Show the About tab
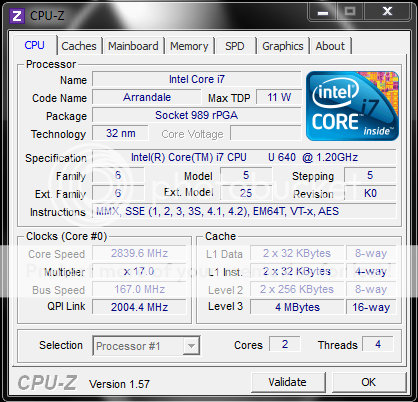 (330, 46)
